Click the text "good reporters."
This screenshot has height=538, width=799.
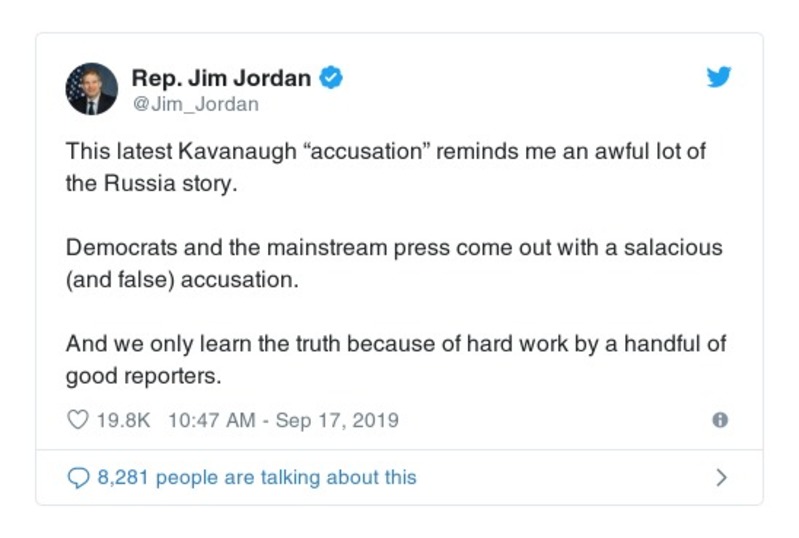pyautogui.click(x=142, y=377)
